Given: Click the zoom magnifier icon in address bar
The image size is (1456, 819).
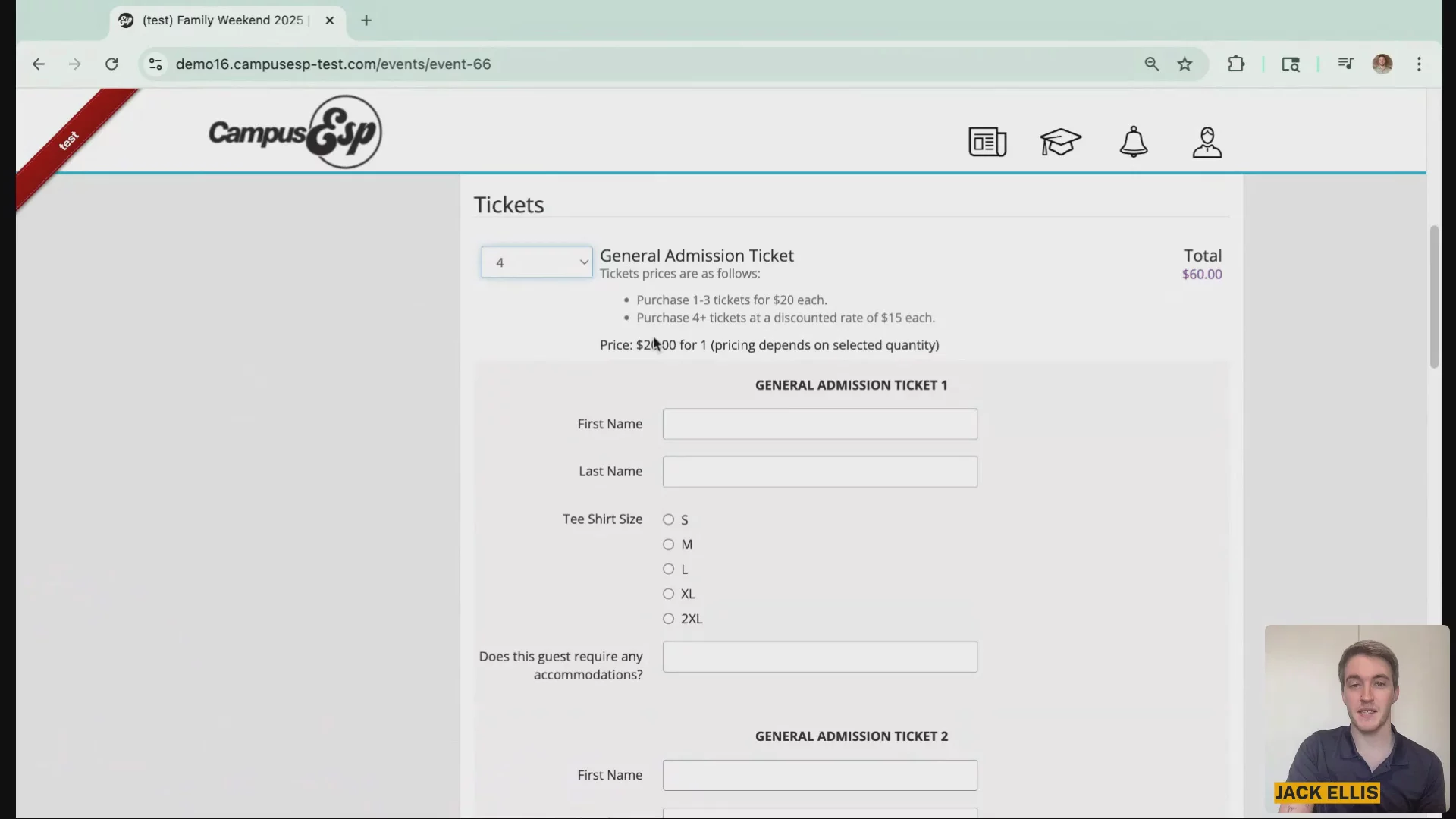Looking at the screenshot, I should [1151, 64].
